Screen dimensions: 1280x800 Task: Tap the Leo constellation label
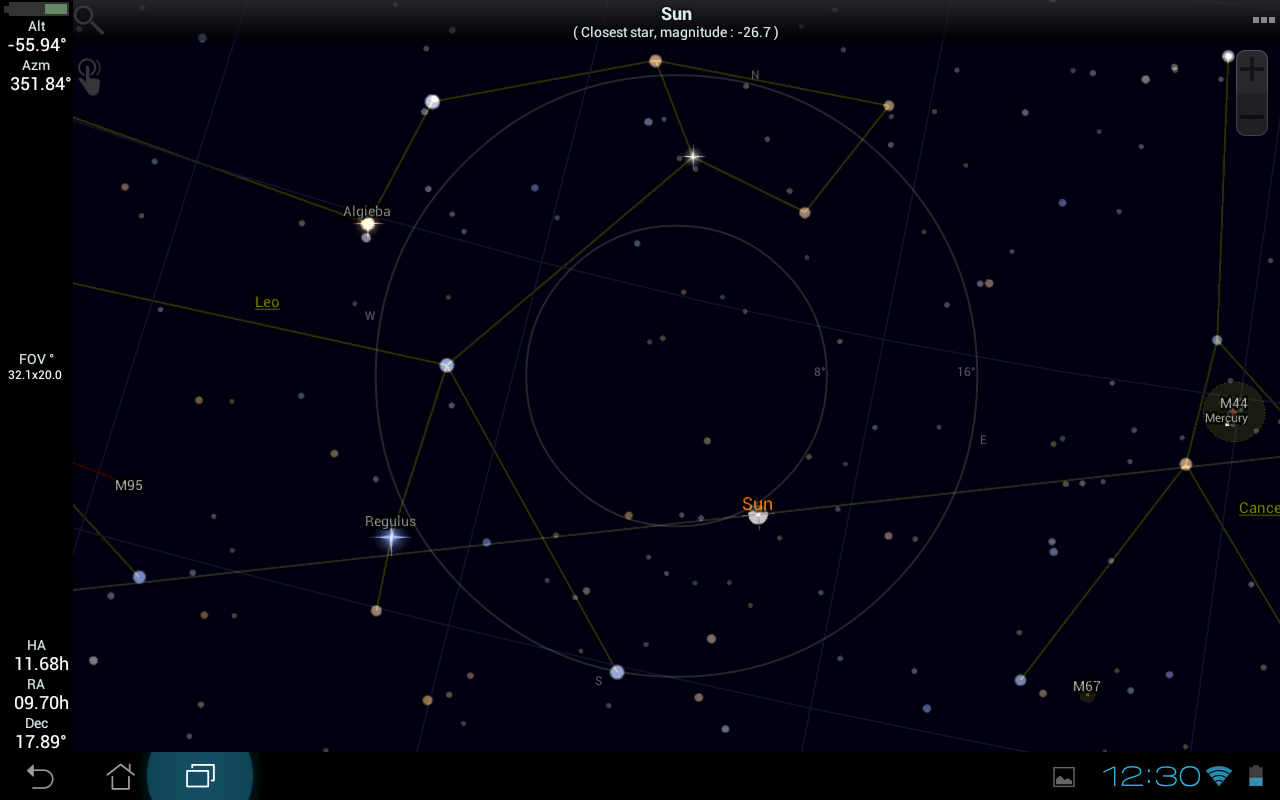267,302
